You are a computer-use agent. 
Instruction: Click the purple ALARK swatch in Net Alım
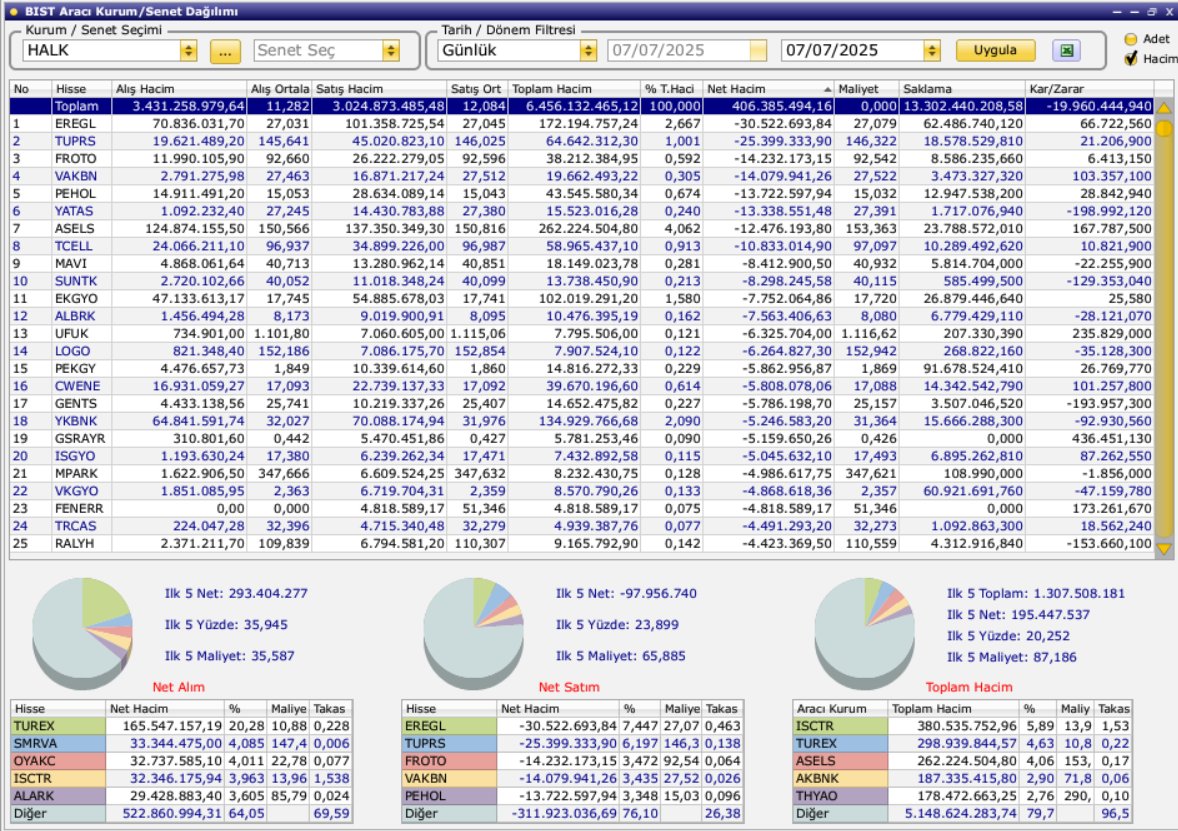click(59, 796)
